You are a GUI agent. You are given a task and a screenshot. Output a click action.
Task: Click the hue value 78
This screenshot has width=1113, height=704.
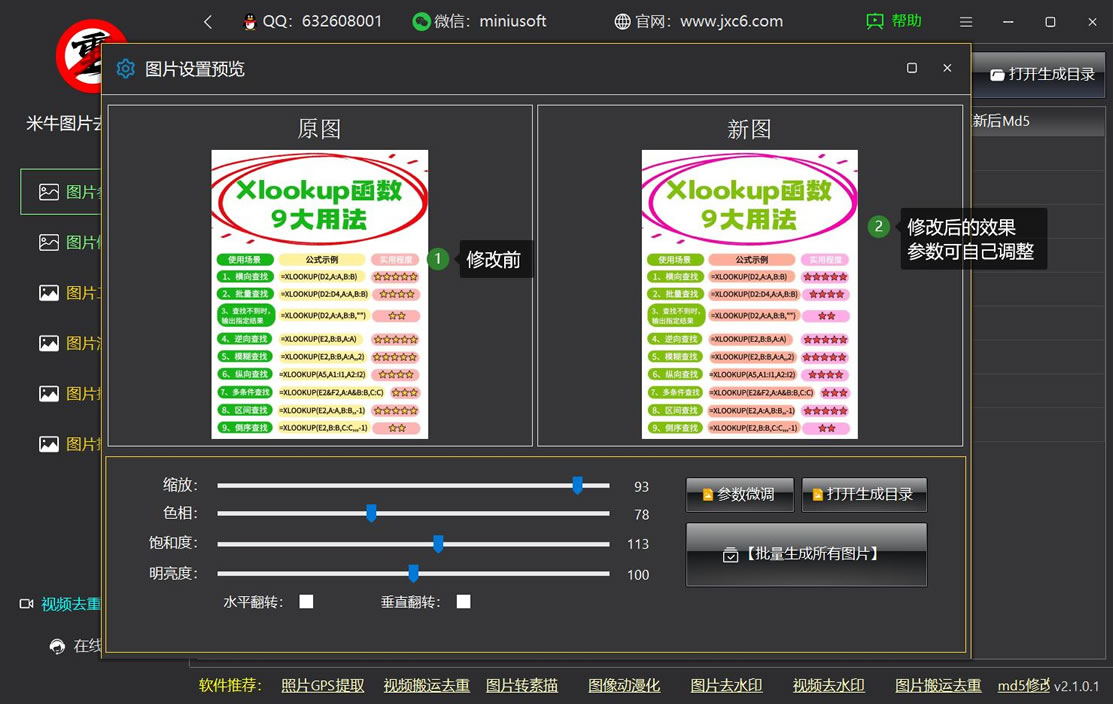pyautogui.click(x=642, y=515)
